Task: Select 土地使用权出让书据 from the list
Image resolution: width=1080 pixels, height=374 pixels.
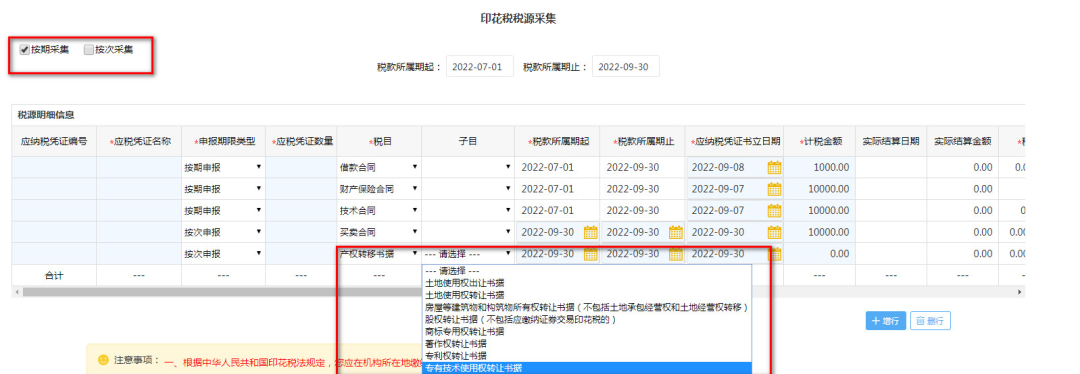Action: click(x=587, y=283)
